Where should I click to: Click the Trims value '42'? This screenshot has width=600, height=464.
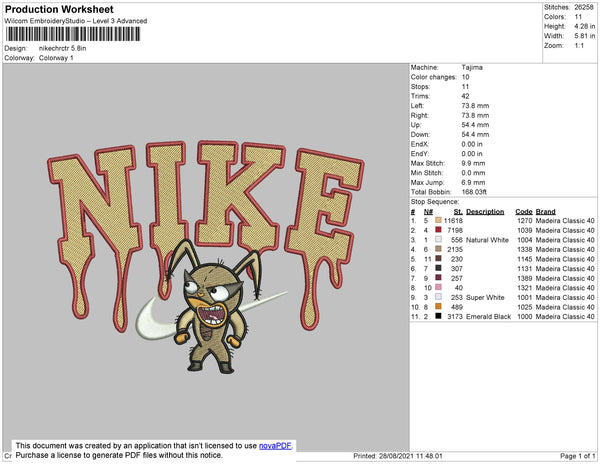point(465,96)
